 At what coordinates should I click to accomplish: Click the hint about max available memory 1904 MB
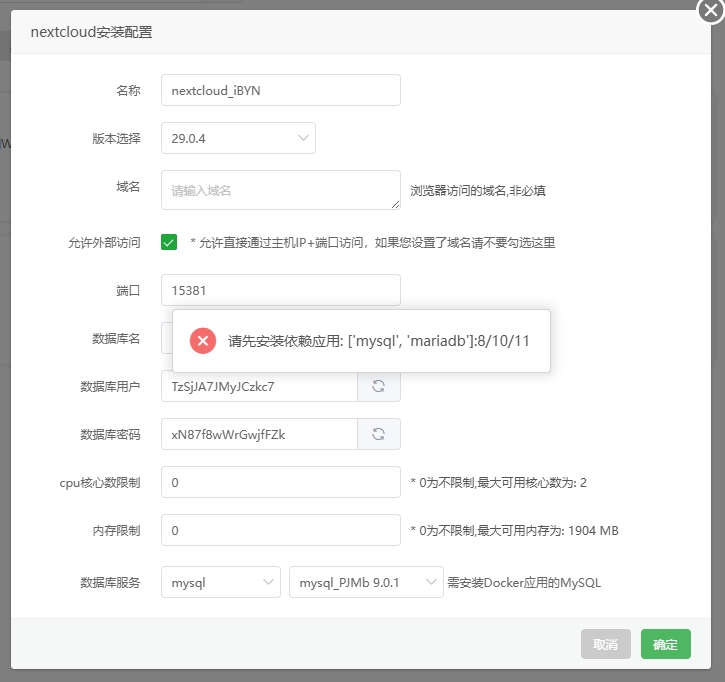pyautogui.click(x=514, y=531)
